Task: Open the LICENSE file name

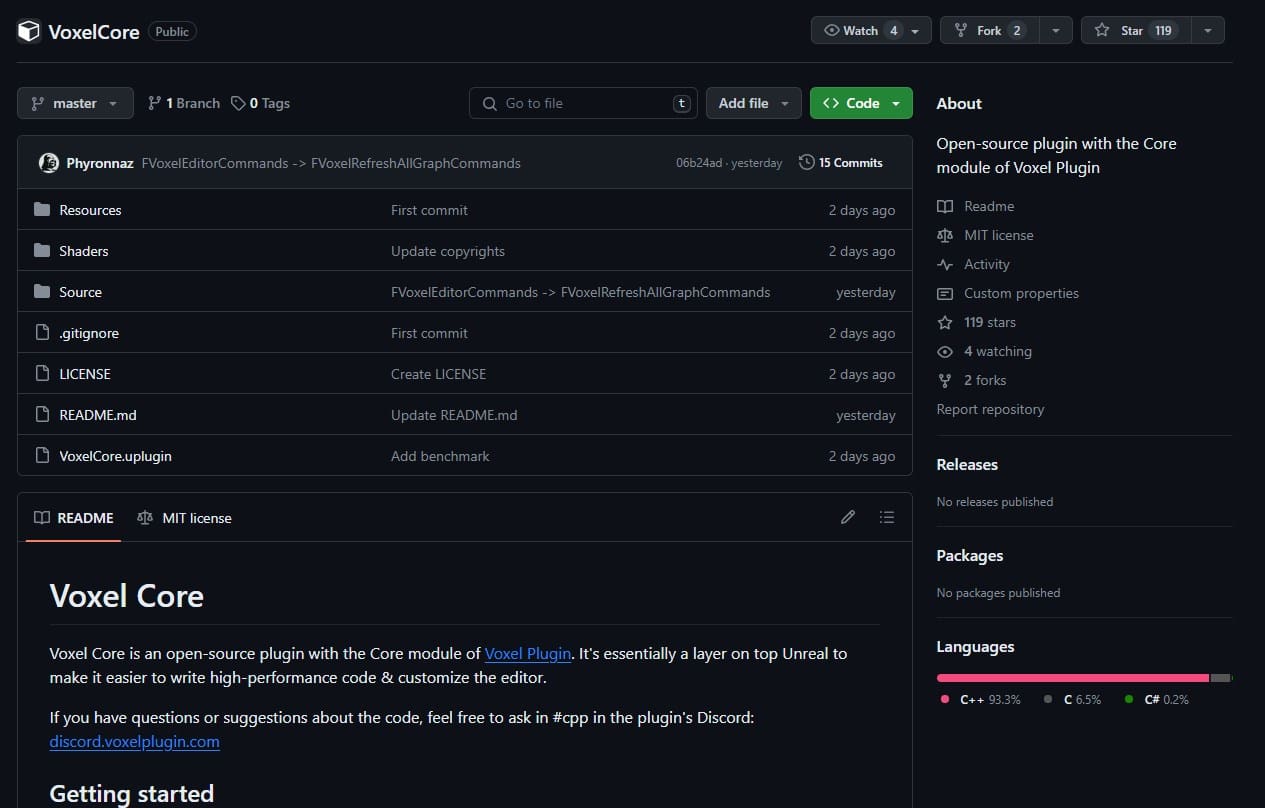Action: pos(85,374)
